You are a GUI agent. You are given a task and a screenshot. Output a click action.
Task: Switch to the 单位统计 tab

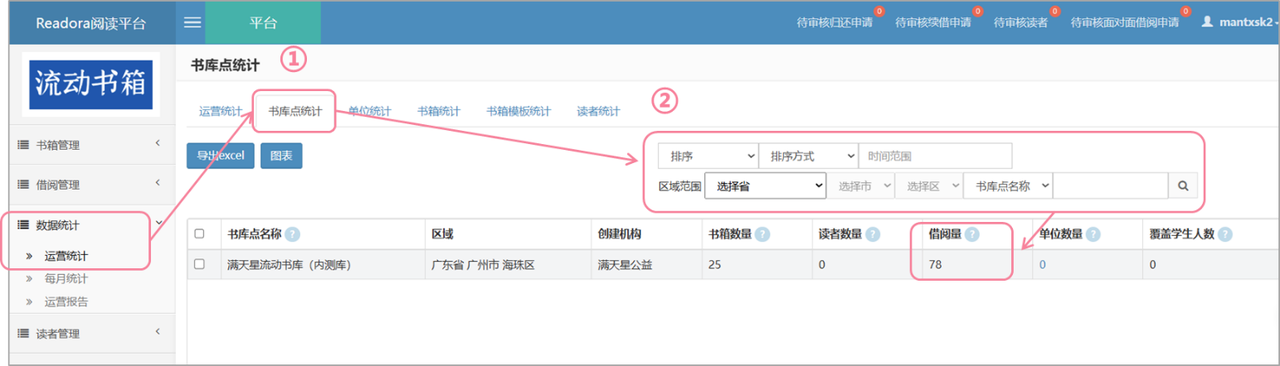(x=369, y=111)
